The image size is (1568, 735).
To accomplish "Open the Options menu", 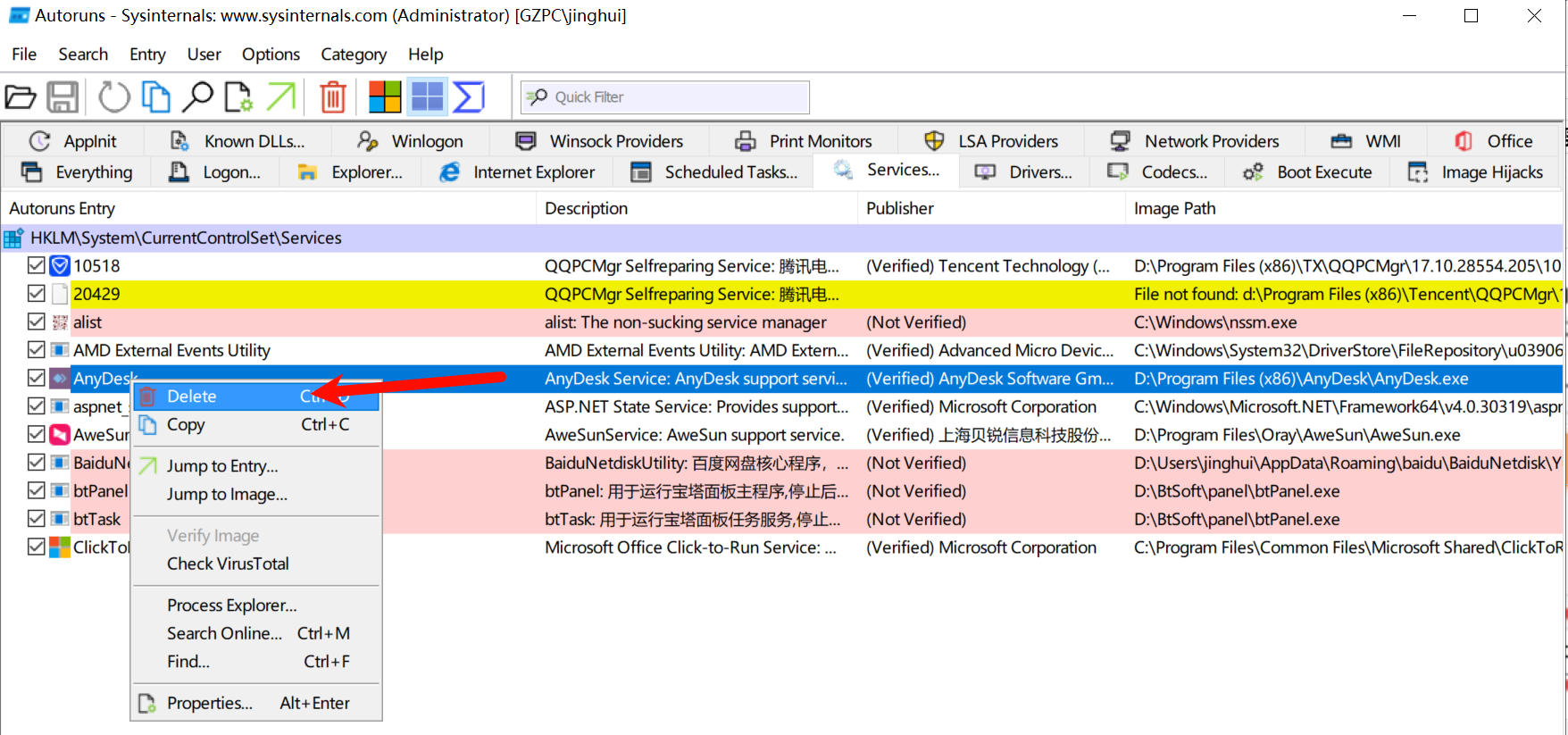I will point(271,54).
